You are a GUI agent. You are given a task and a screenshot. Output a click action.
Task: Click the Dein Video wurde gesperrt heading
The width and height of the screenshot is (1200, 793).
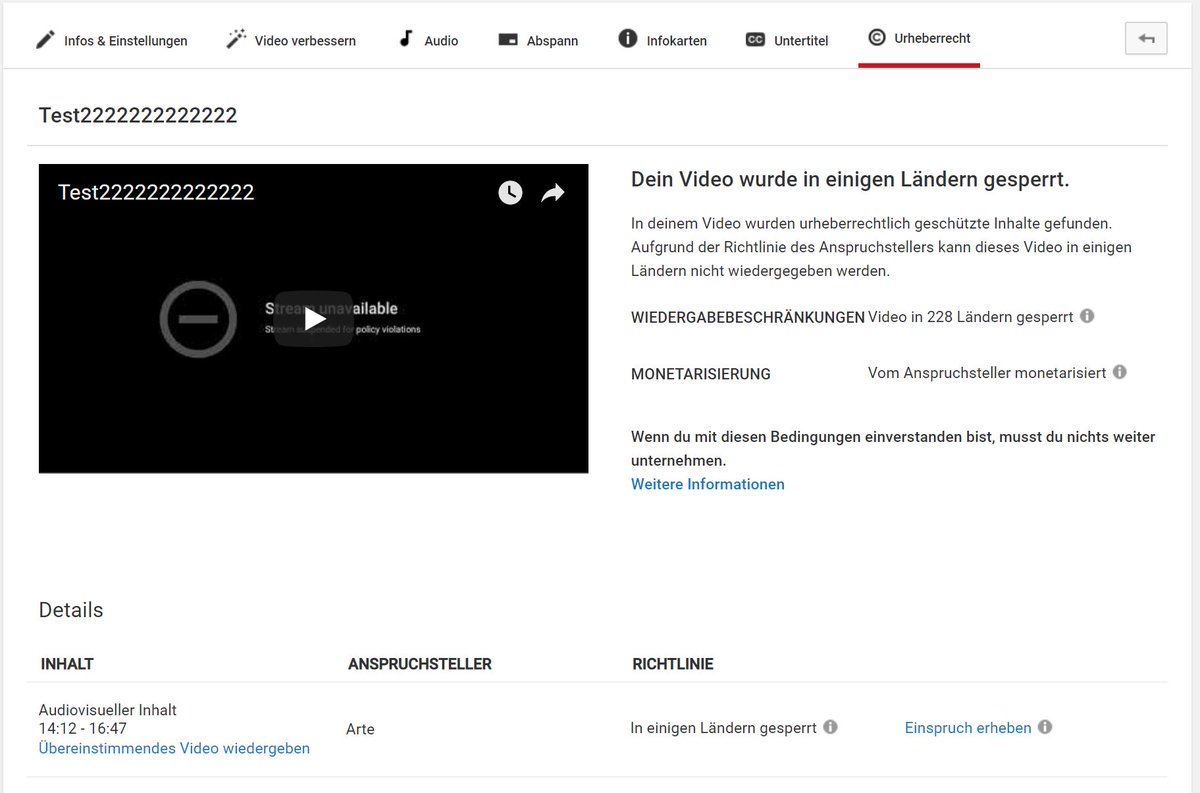pos(850,180)
